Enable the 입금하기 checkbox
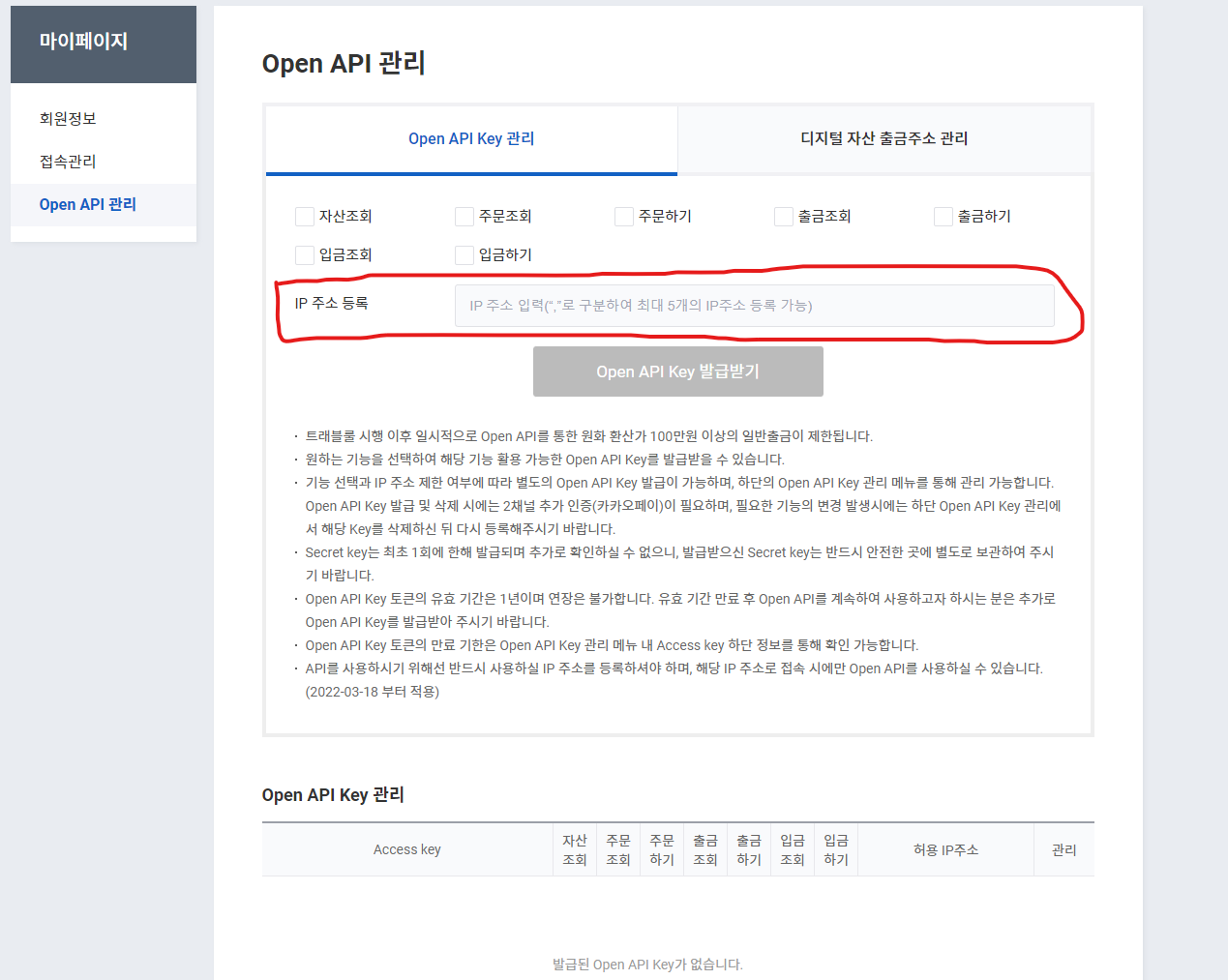This screenshot has height=980, width=1228. (x=464, y=255)
